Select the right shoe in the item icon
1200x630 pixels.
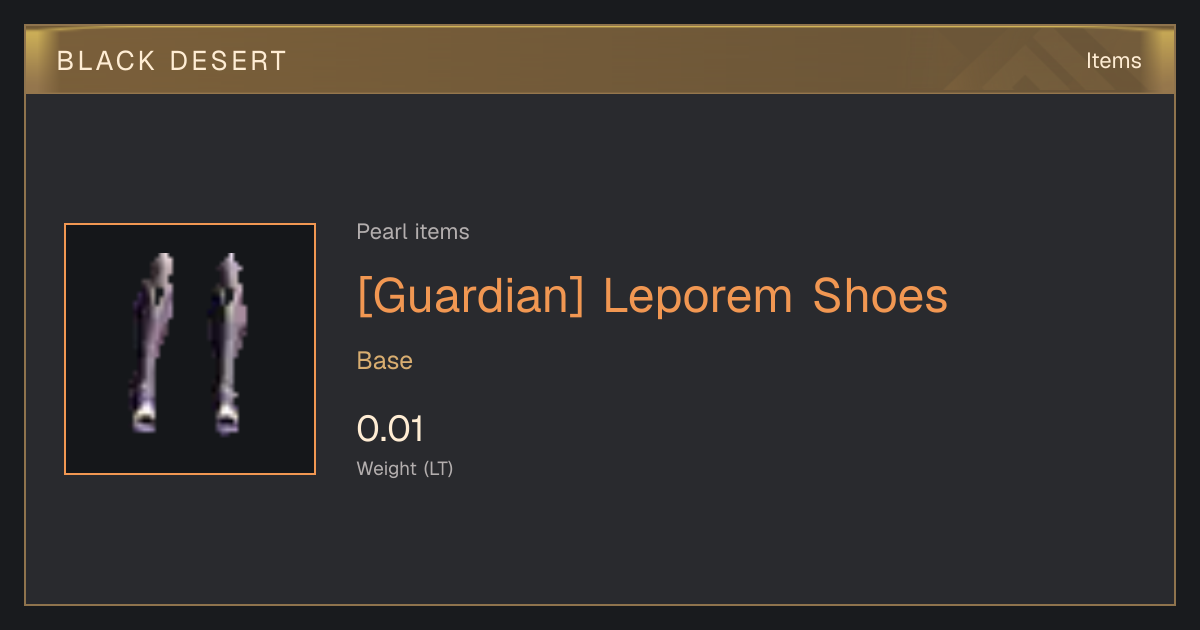coord(228,343)
